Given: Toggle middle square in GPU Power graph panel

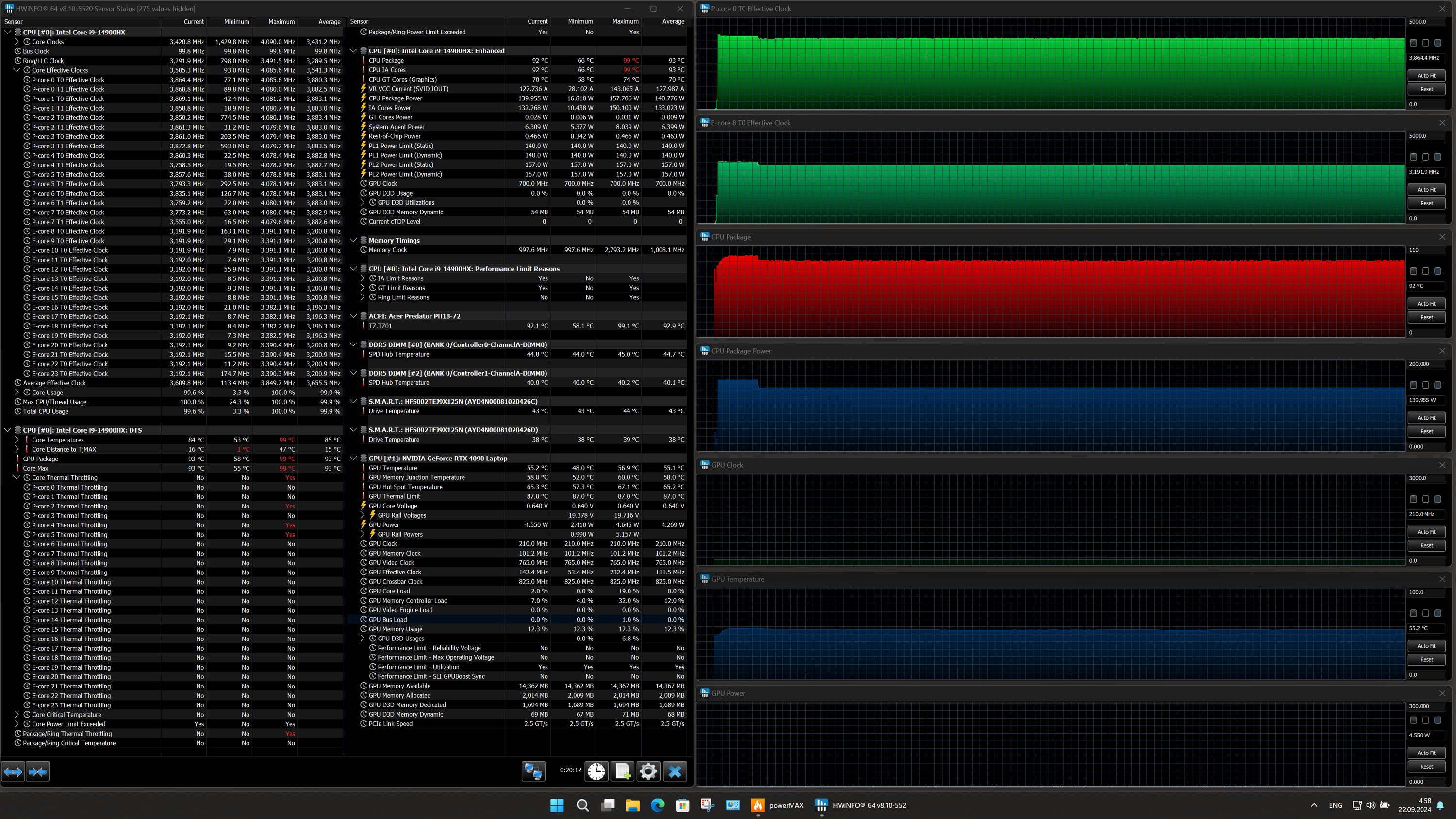Looking at the screenshot, I should [1425, 720].
